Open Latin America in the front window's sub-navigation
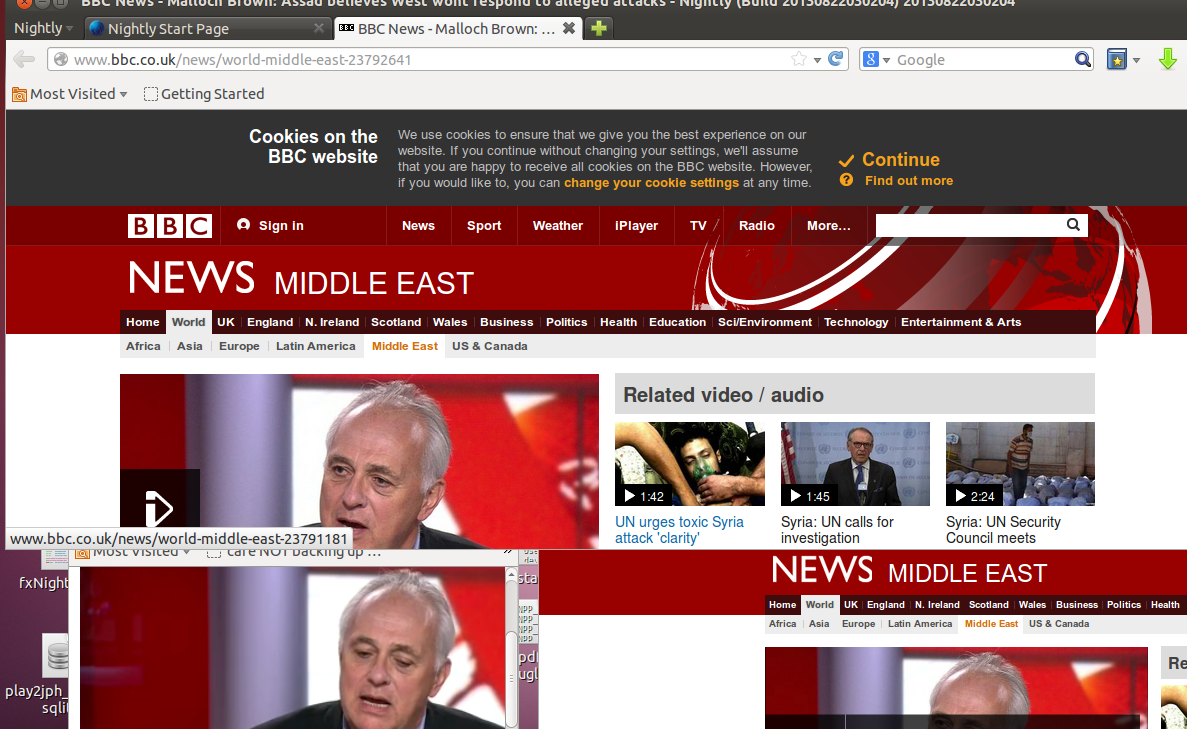The height and width of the screenshot is (729, 1187). (x=315, y=346)
